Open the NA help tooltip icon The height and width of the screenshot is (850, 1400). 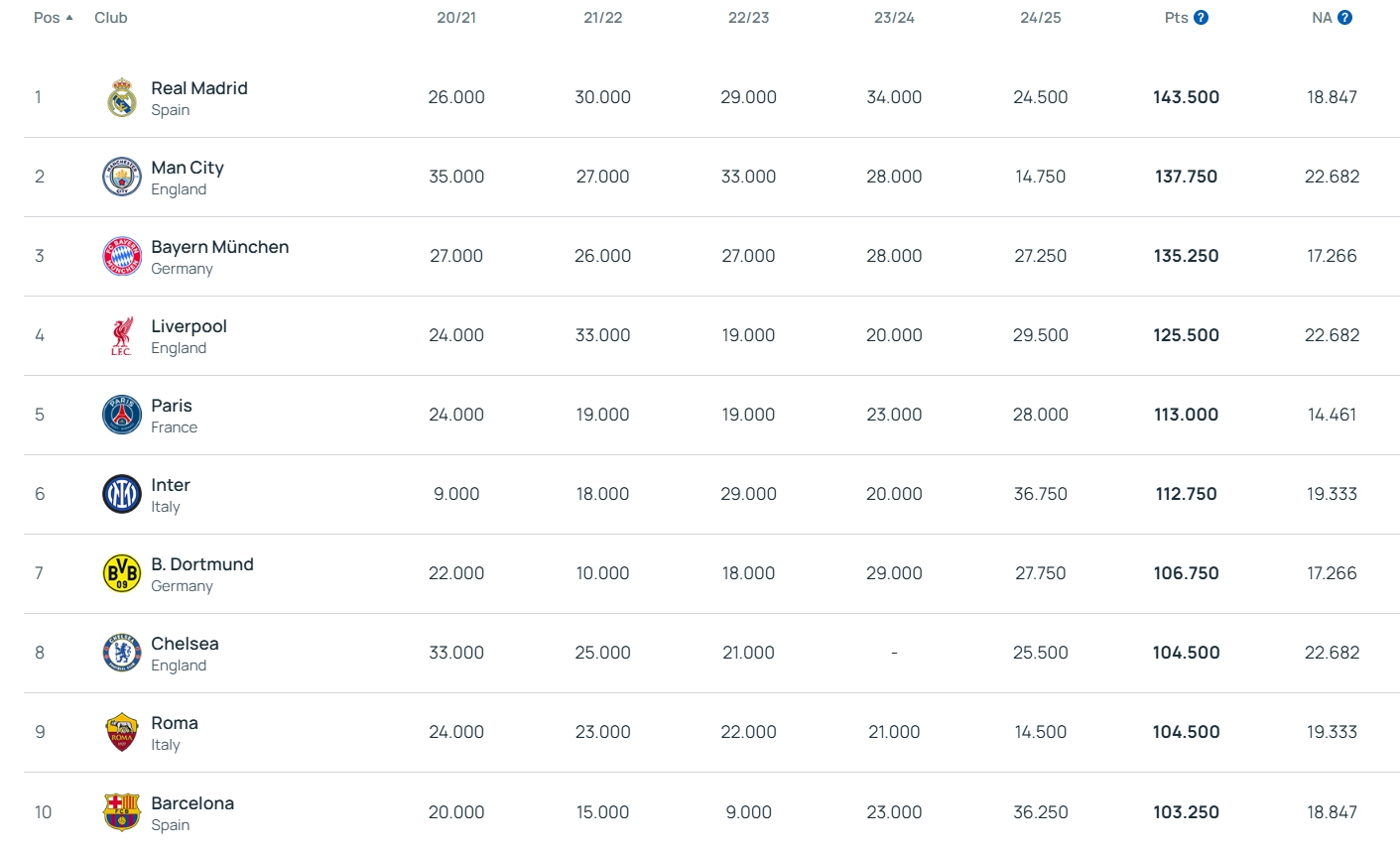coord(1345,18)
